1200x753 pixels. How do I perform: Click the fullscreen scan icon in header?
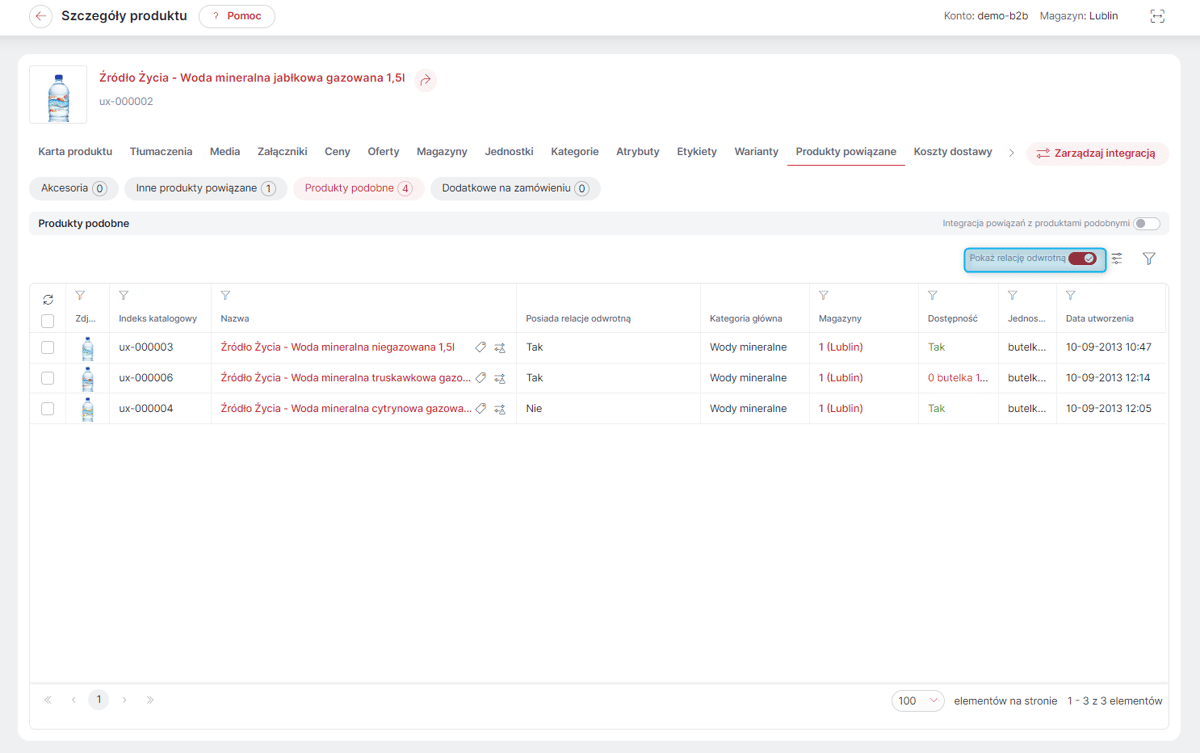1157,16
